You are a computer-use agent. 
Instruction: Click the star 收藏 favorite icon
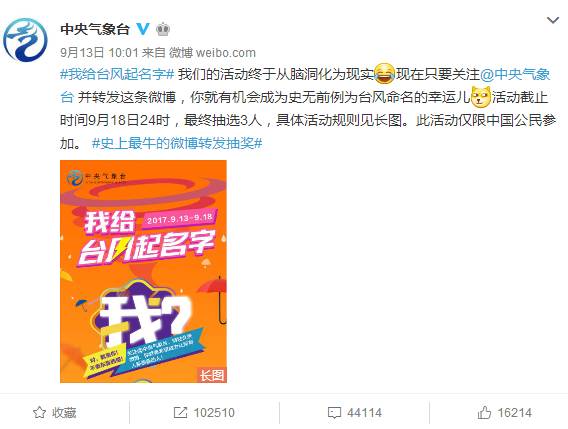tap(39, 412)
